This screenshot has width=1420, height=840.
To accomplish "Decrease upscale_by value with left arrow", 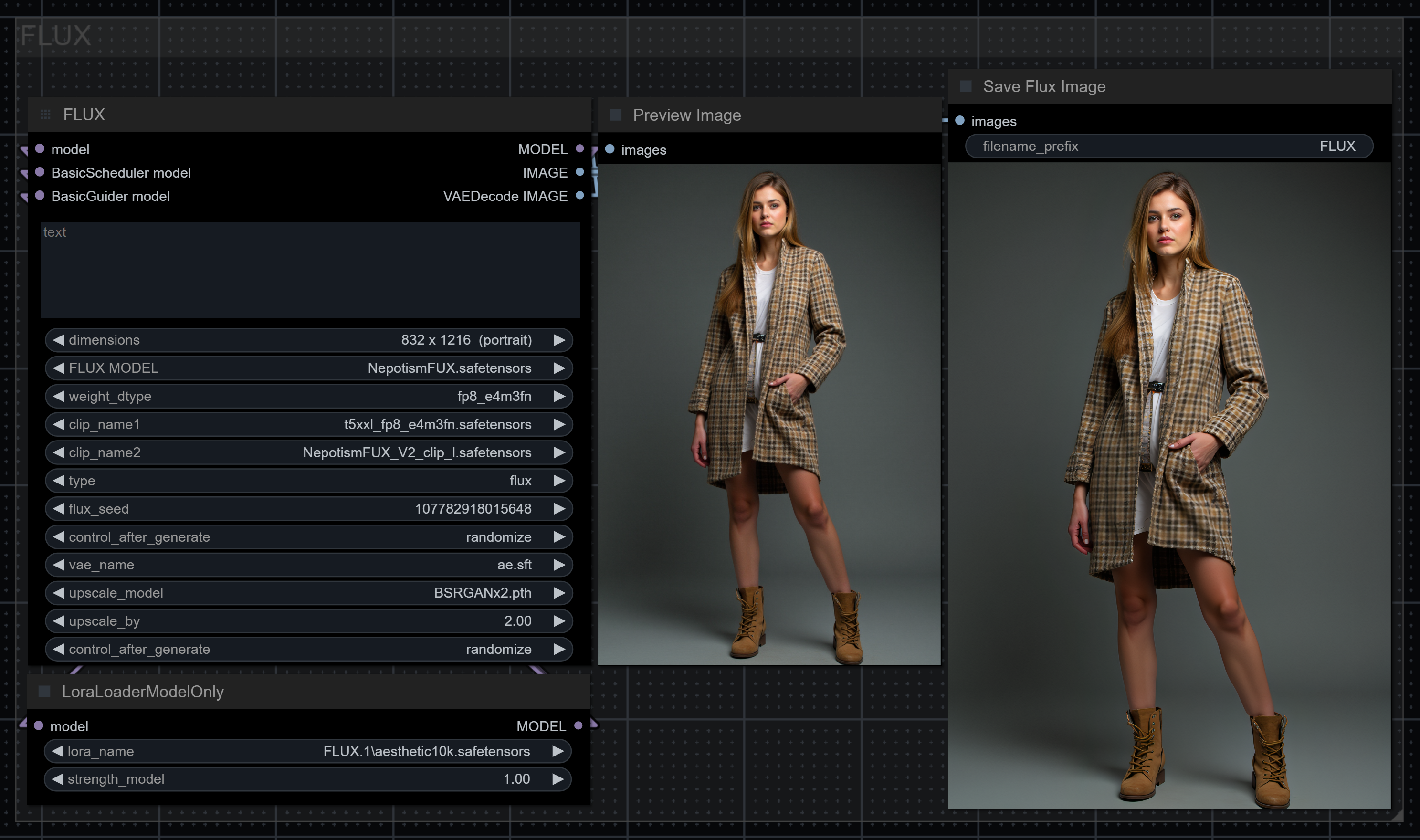I will click(58, 621).
